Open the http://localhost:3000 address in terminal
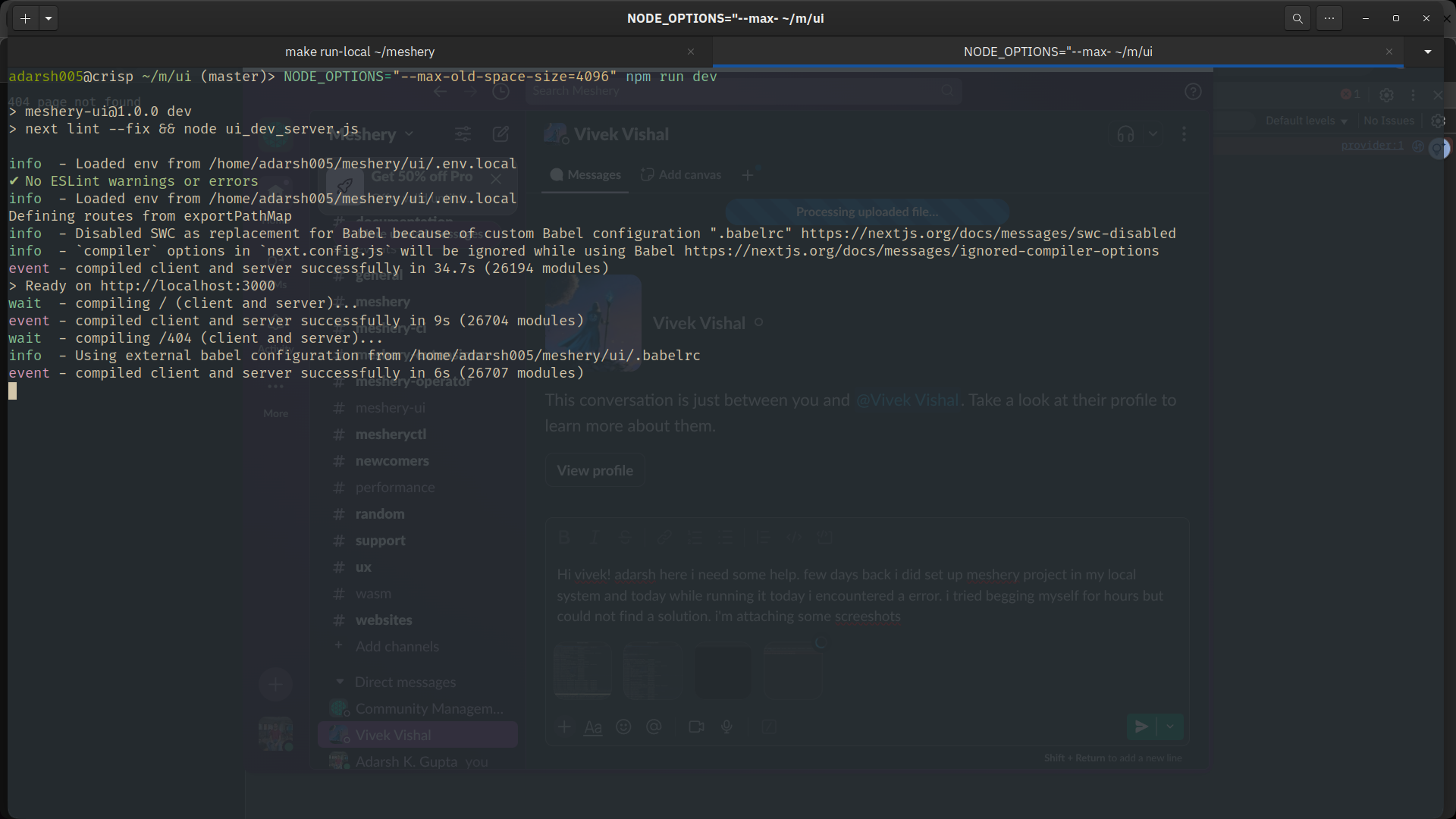Screen dimensions: 1456x819 [x=187, y=286]
